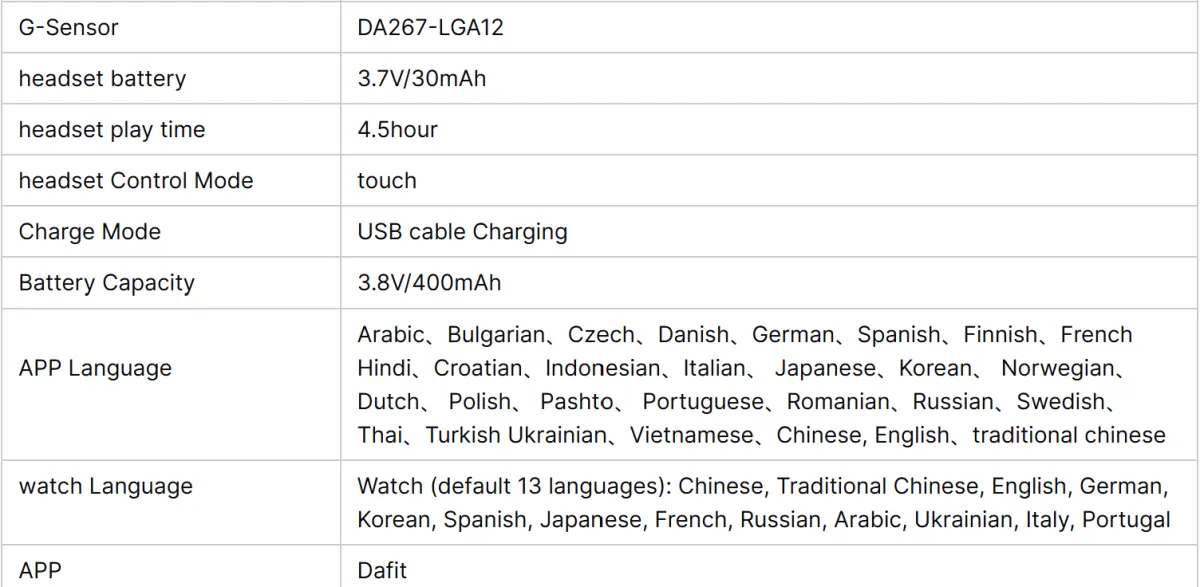The width and height of the screenshot is (1200, 587).
Task: Click the 3.7V/30mAh value text
Action: (x=421, y=79)
